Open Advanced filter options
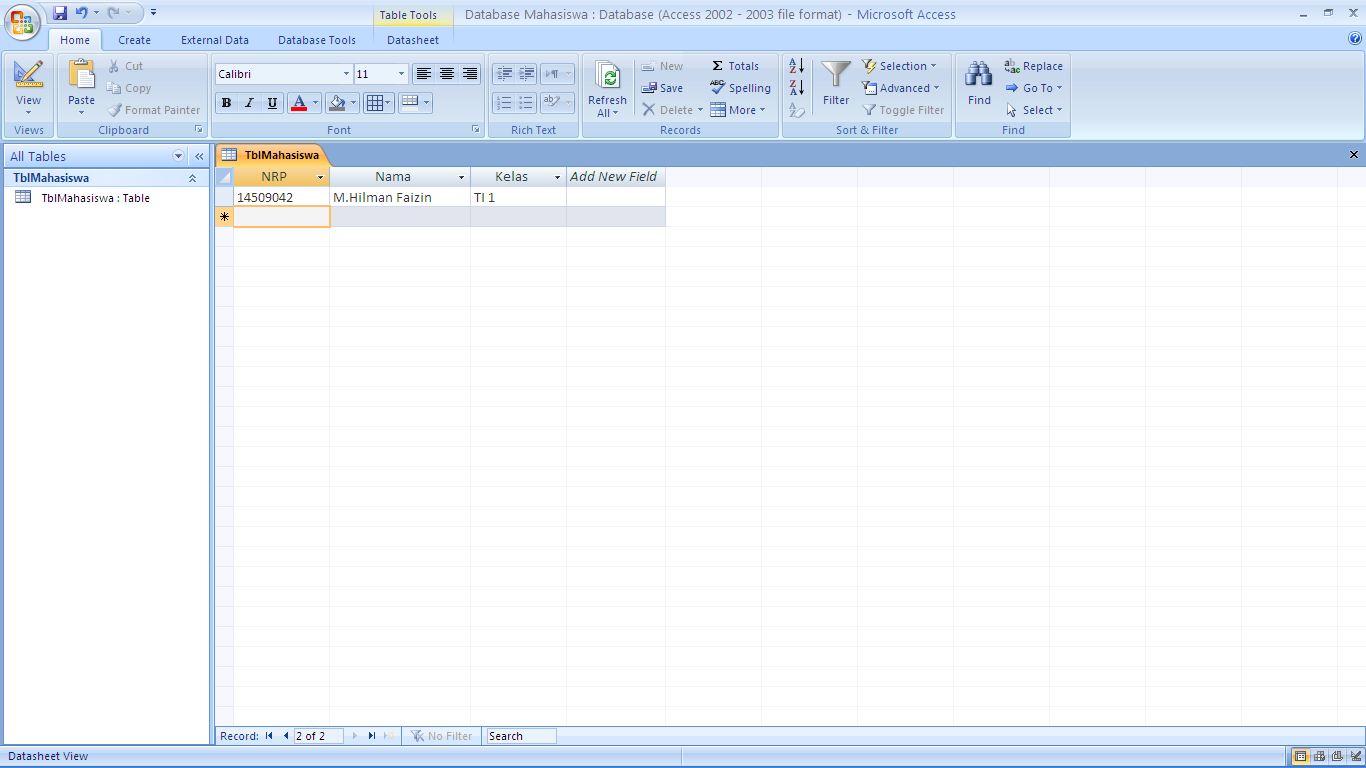1366x768 pixels. point(901,88)
